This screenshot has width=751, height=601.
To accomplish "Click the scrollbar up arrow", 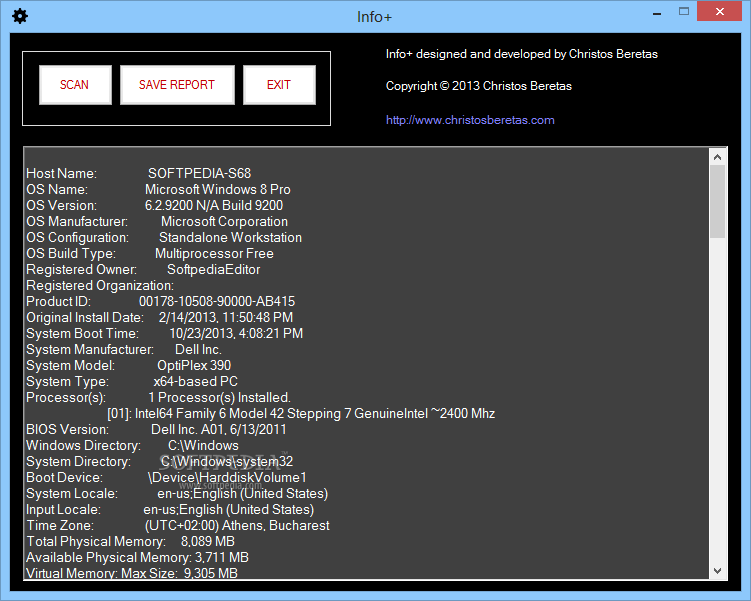I will point(717,157).
